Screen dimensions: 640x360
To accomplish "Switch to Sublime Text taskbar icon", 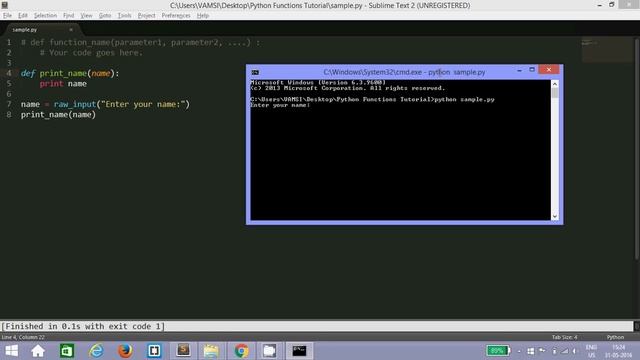I will pyautogui.click(x=183, y=351).
